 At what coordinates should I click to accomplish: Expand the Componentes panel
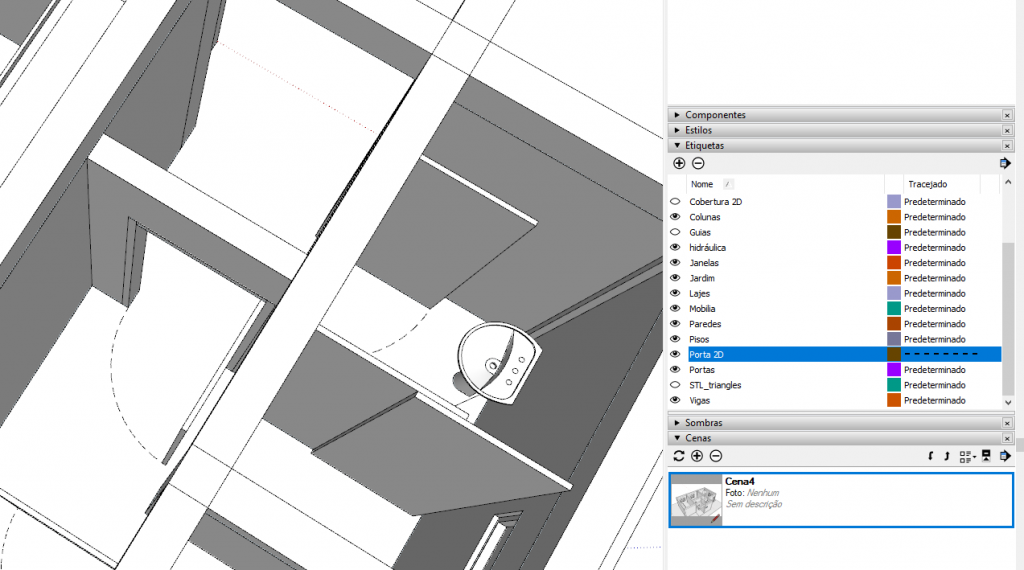click(677, 115)
